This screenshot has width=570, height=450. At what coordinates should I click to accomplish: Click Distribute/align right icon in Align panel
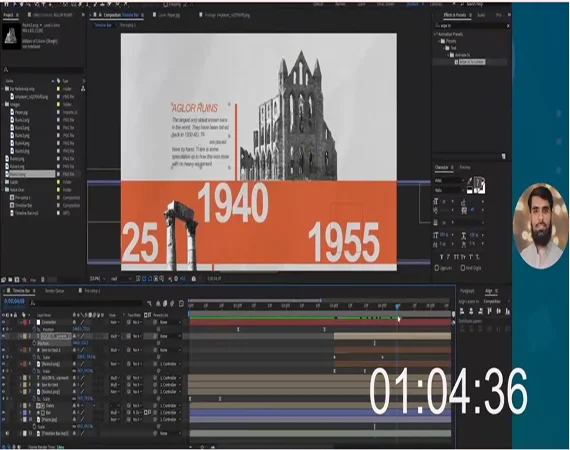[480, 311]
